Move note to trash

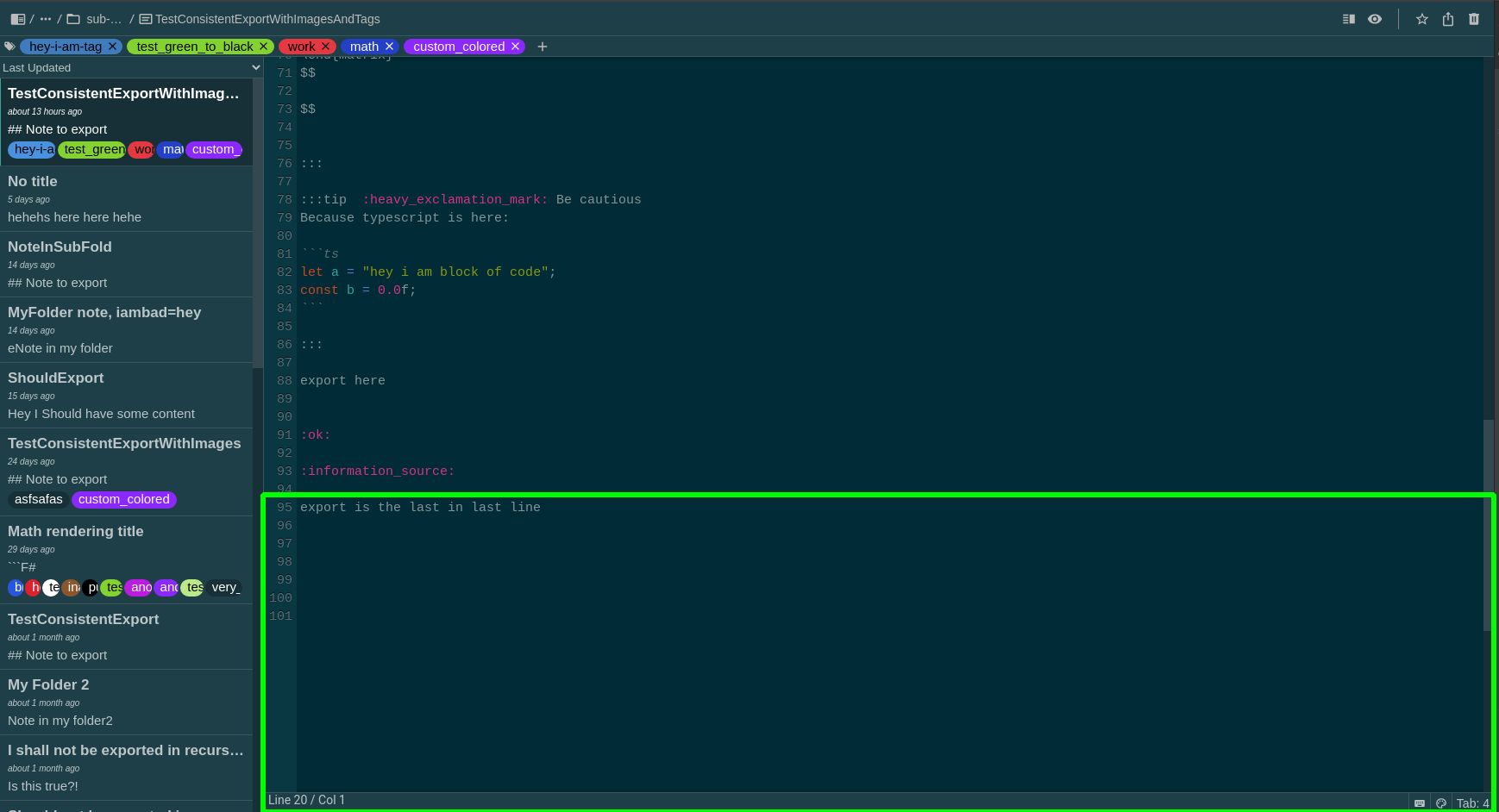pos(1474,19)
